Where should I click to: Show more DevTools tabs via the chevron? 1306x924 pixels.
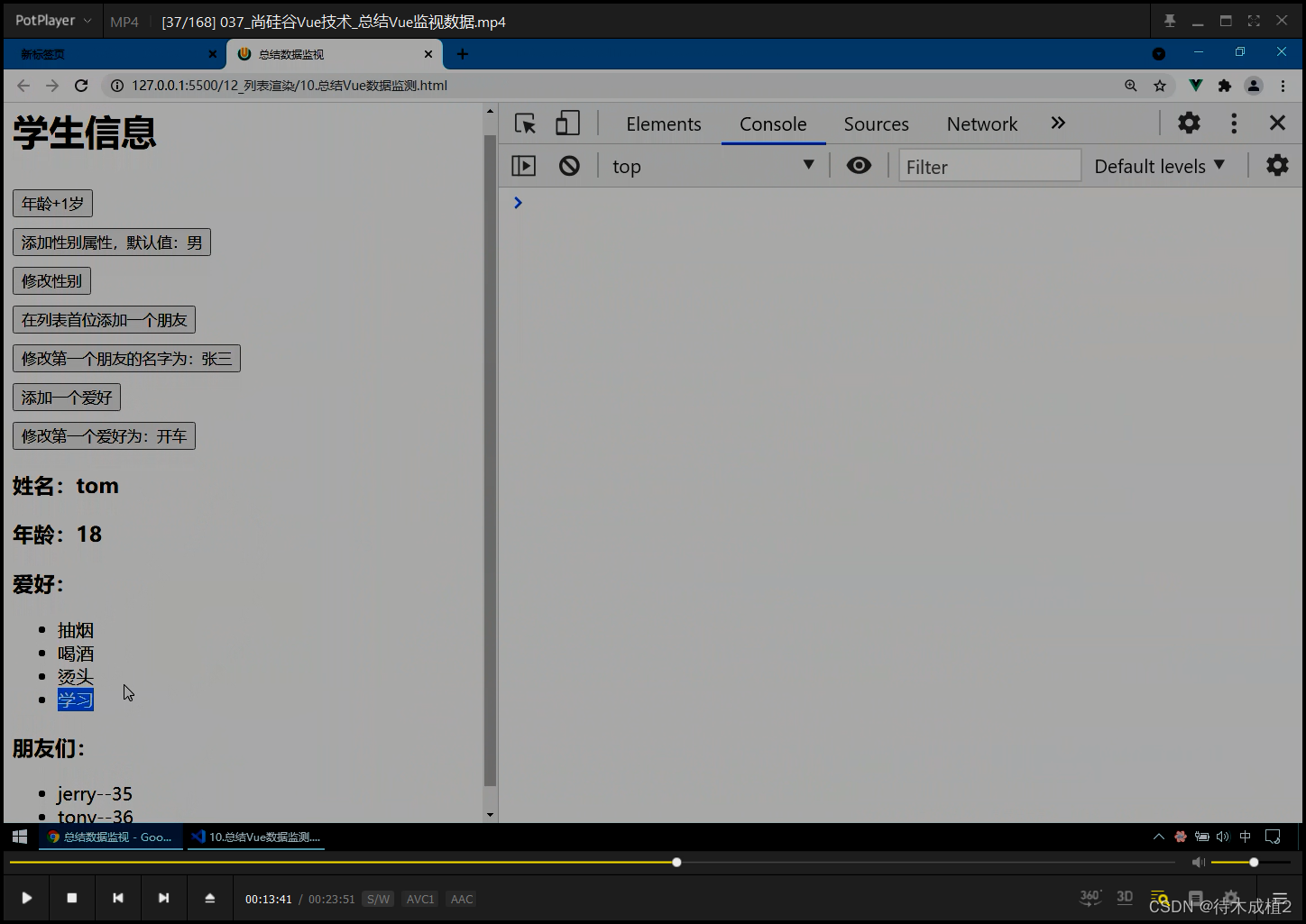[x=1058, y=123]
